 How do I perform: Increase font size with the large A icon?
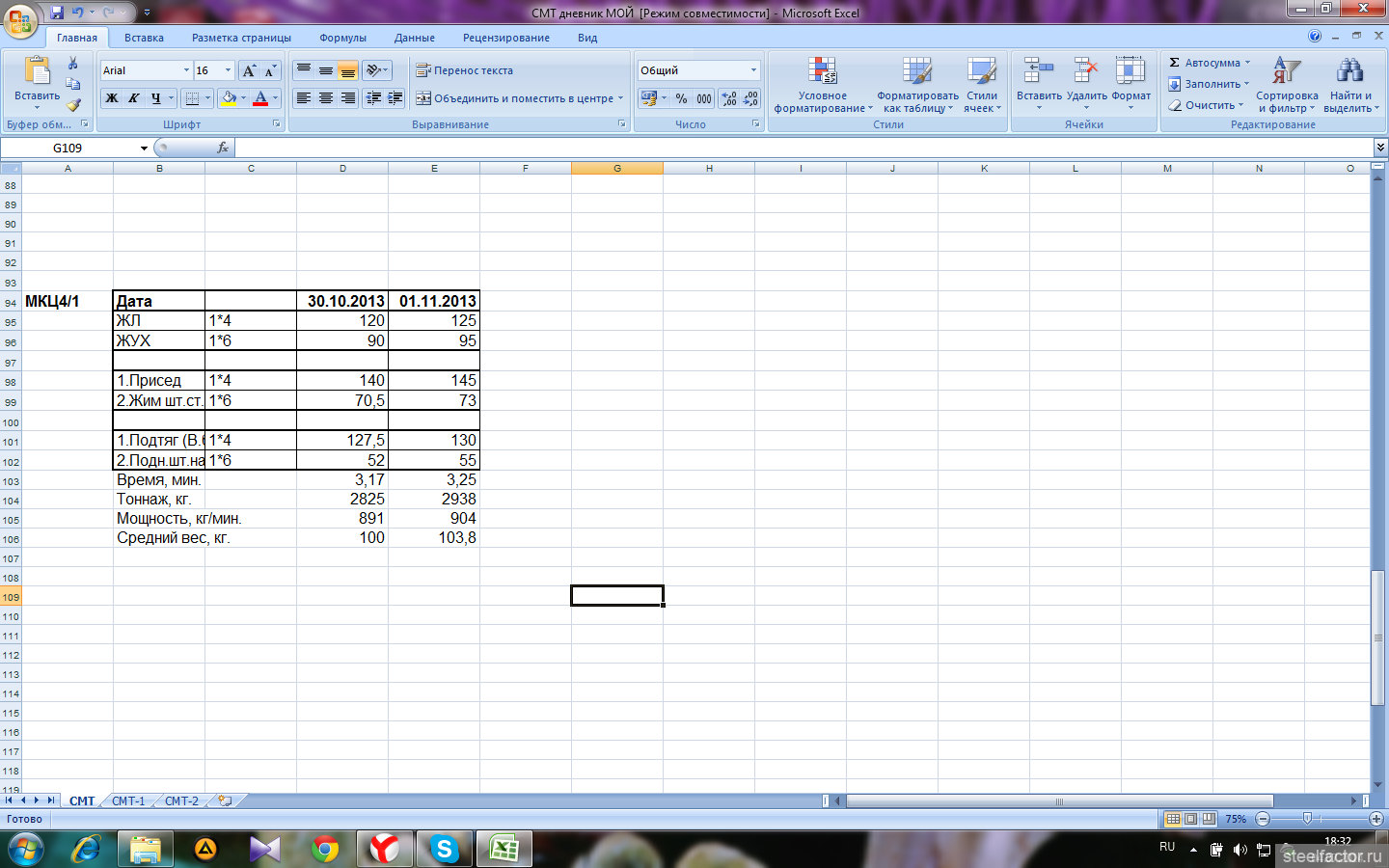(249, 70)
